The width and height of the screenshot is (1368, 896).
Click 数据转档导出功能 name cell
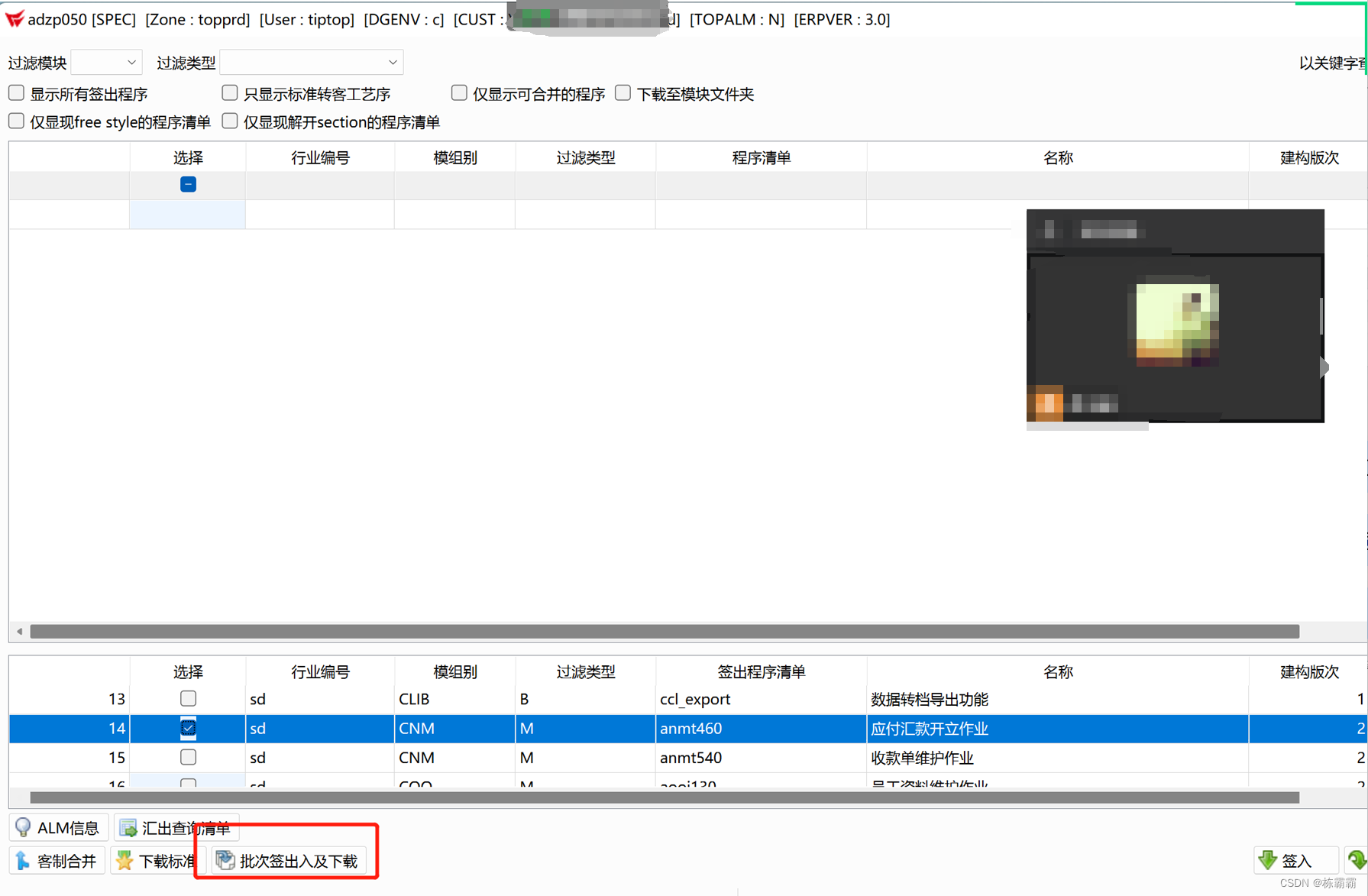1058,699
